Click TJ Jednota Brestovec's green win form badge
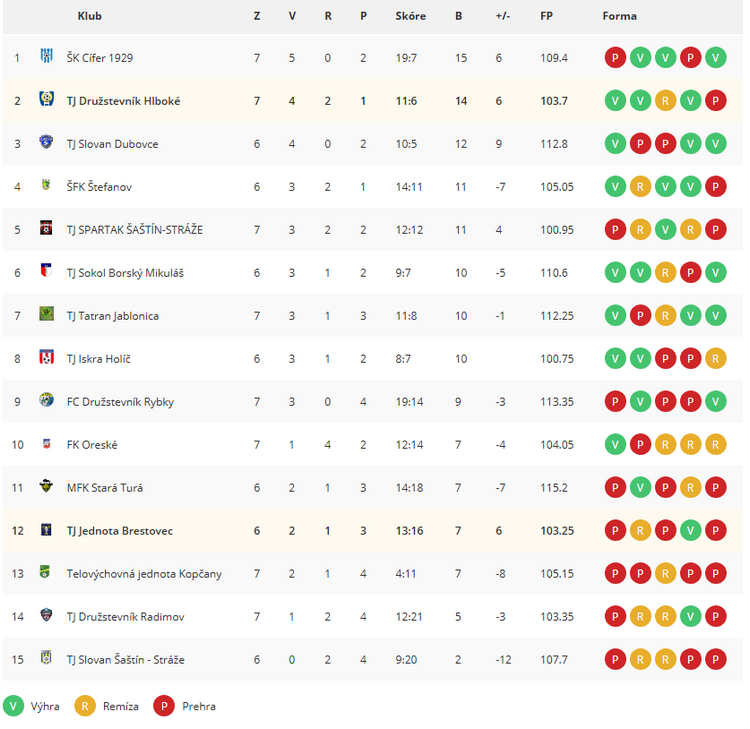The width and height of the screenshot is (750, 729). [x=690, y=530]
